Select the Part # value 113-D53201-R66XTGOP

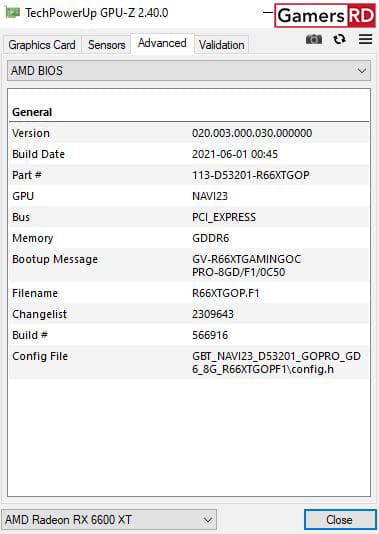pos(251,175)
